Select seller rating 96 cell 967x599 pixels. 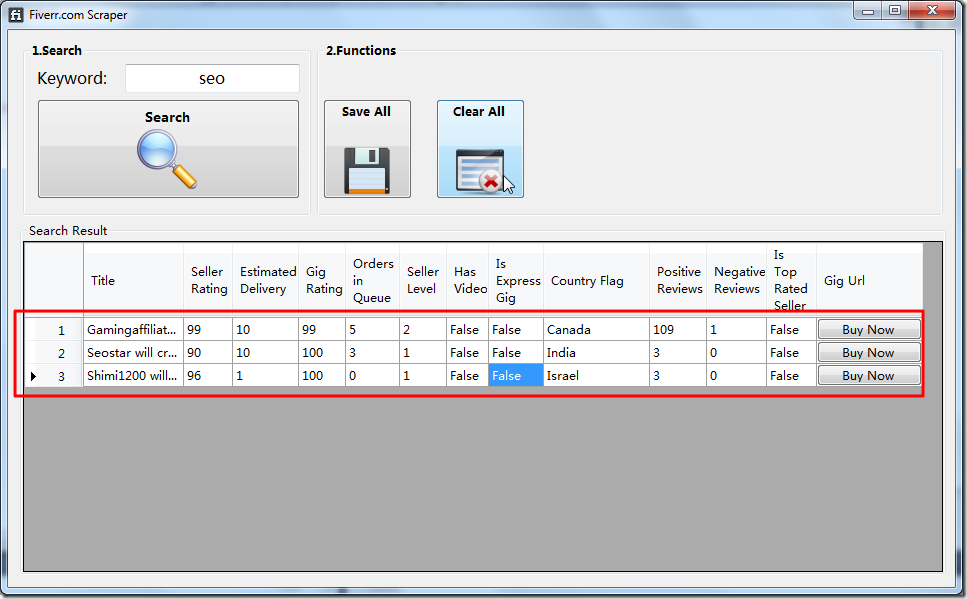(208, 375)
